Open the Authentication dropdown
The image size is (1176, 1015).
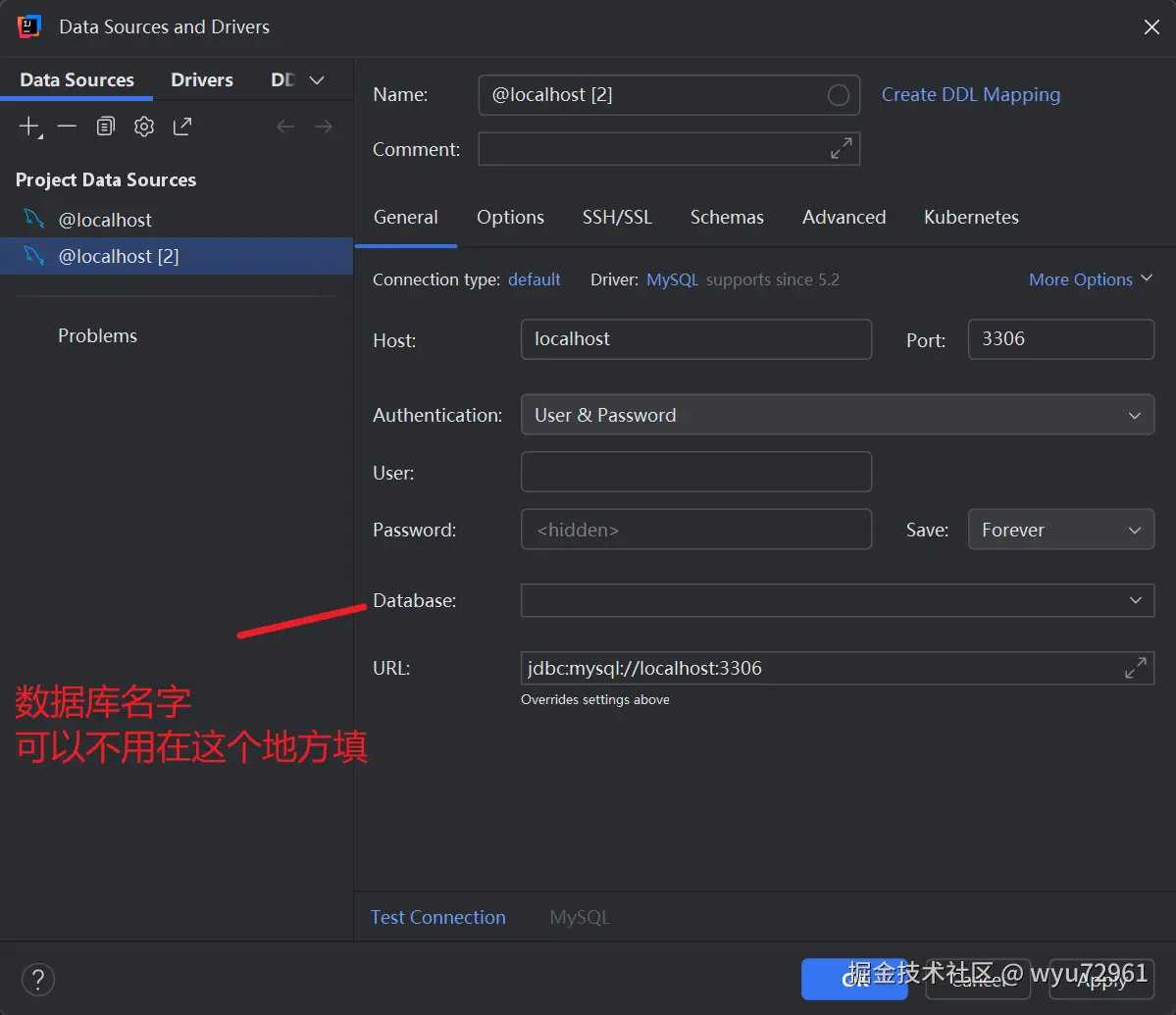click(x=837, y=415)
